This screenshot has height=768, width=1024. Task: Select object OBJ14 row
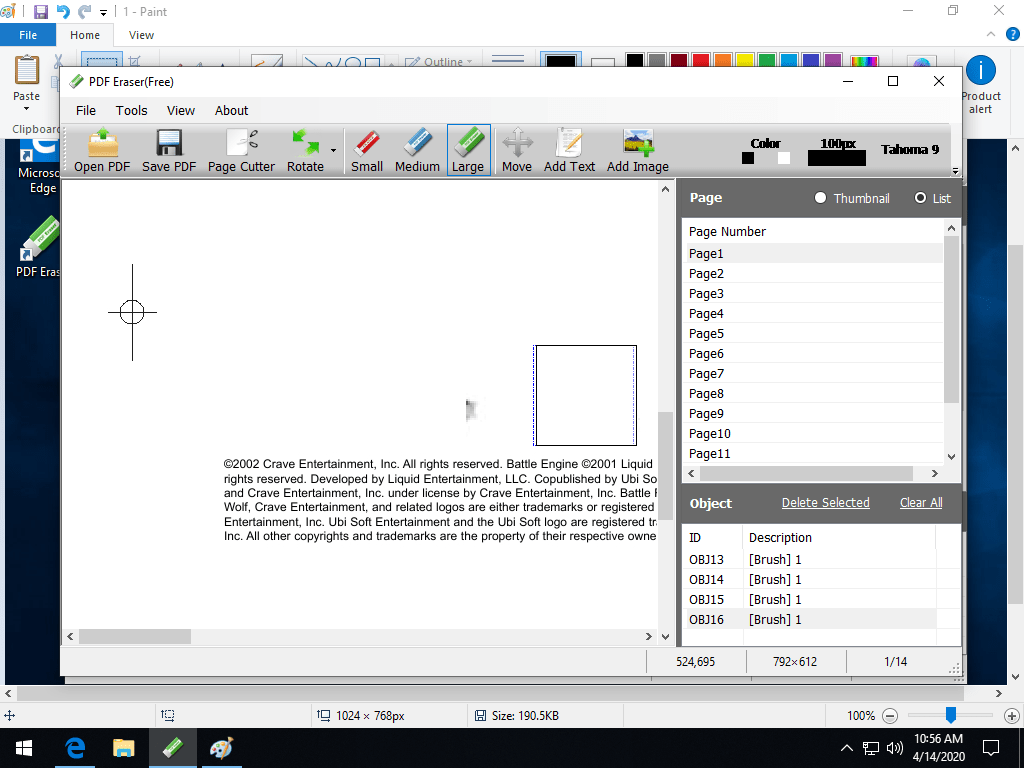[810, 580]
